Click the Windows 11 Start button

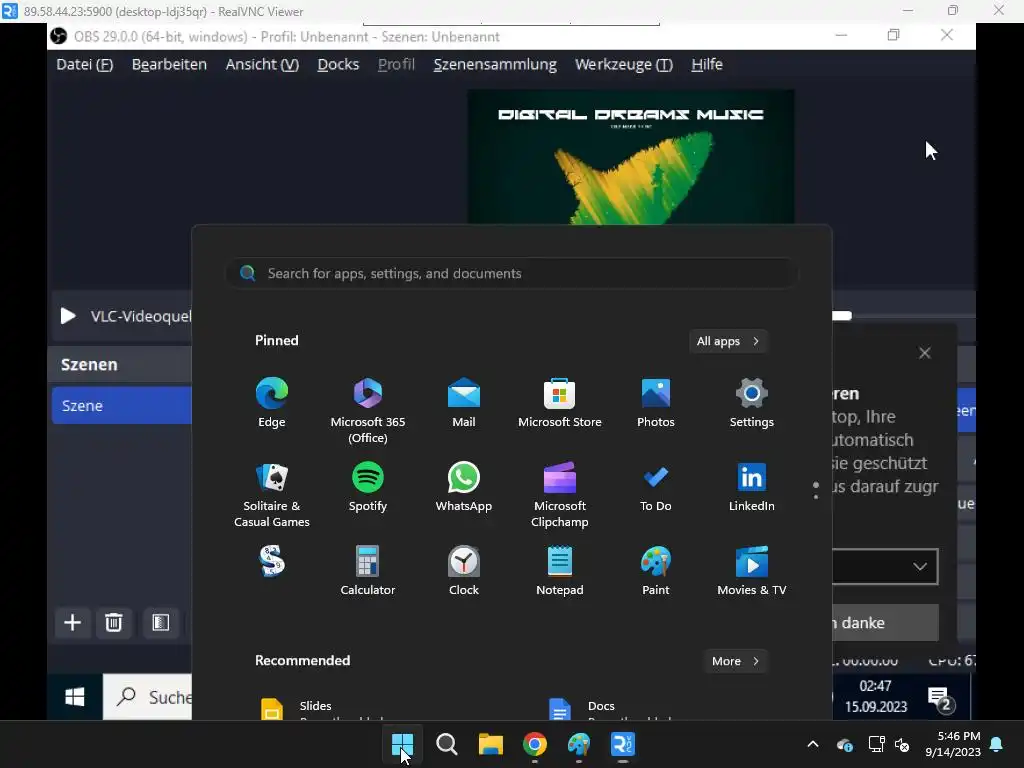coord(402,744)
